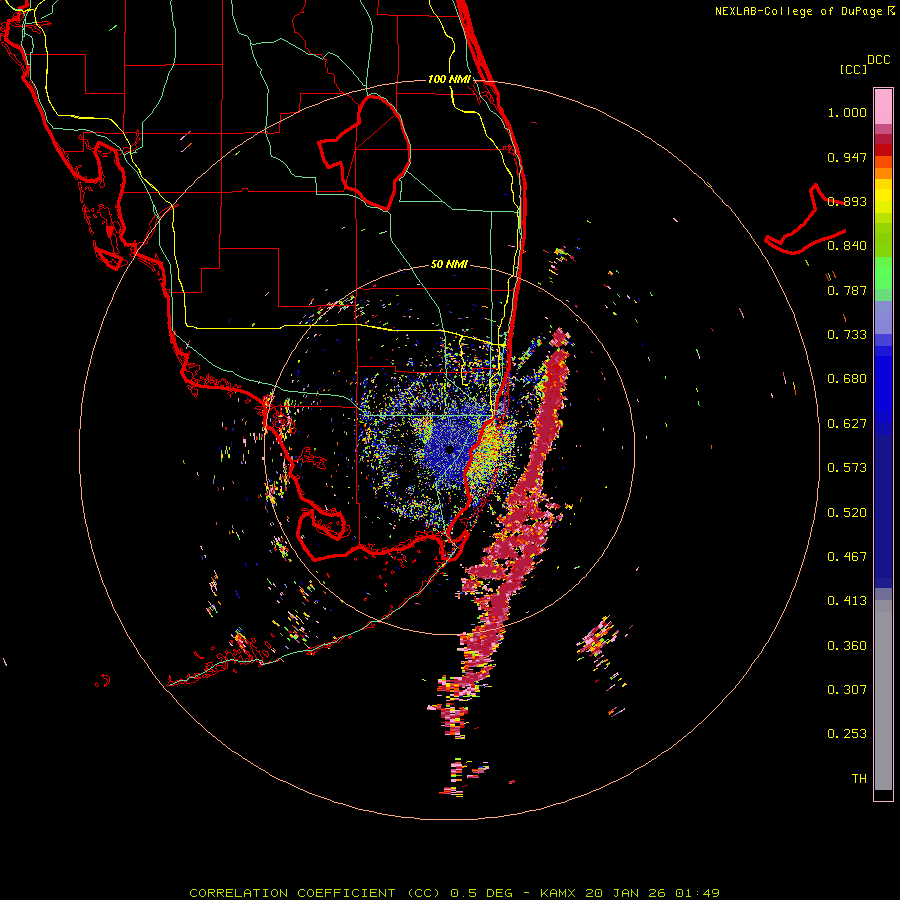900x900 pixels.
Task: Click the KAMX radar site identifier
Action: 559,893
